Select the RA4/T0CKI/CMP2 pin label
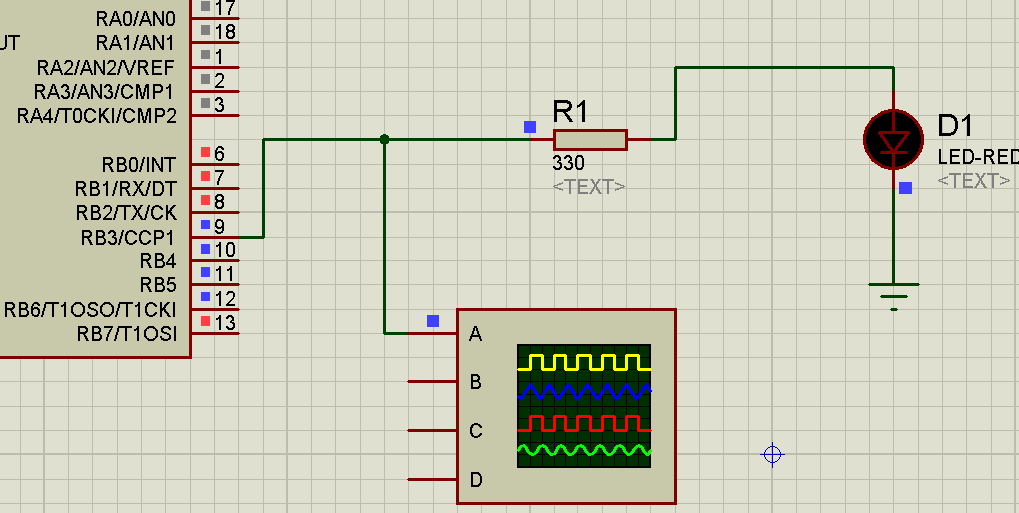1019x513 pixels. pyautogui.click(x=97, y=116)
